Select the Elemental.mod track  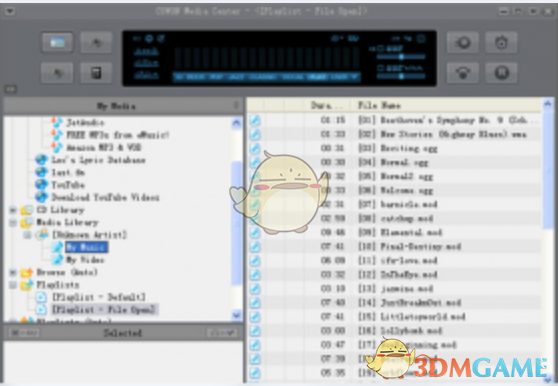pyautogui.click(x=394, y=233)
